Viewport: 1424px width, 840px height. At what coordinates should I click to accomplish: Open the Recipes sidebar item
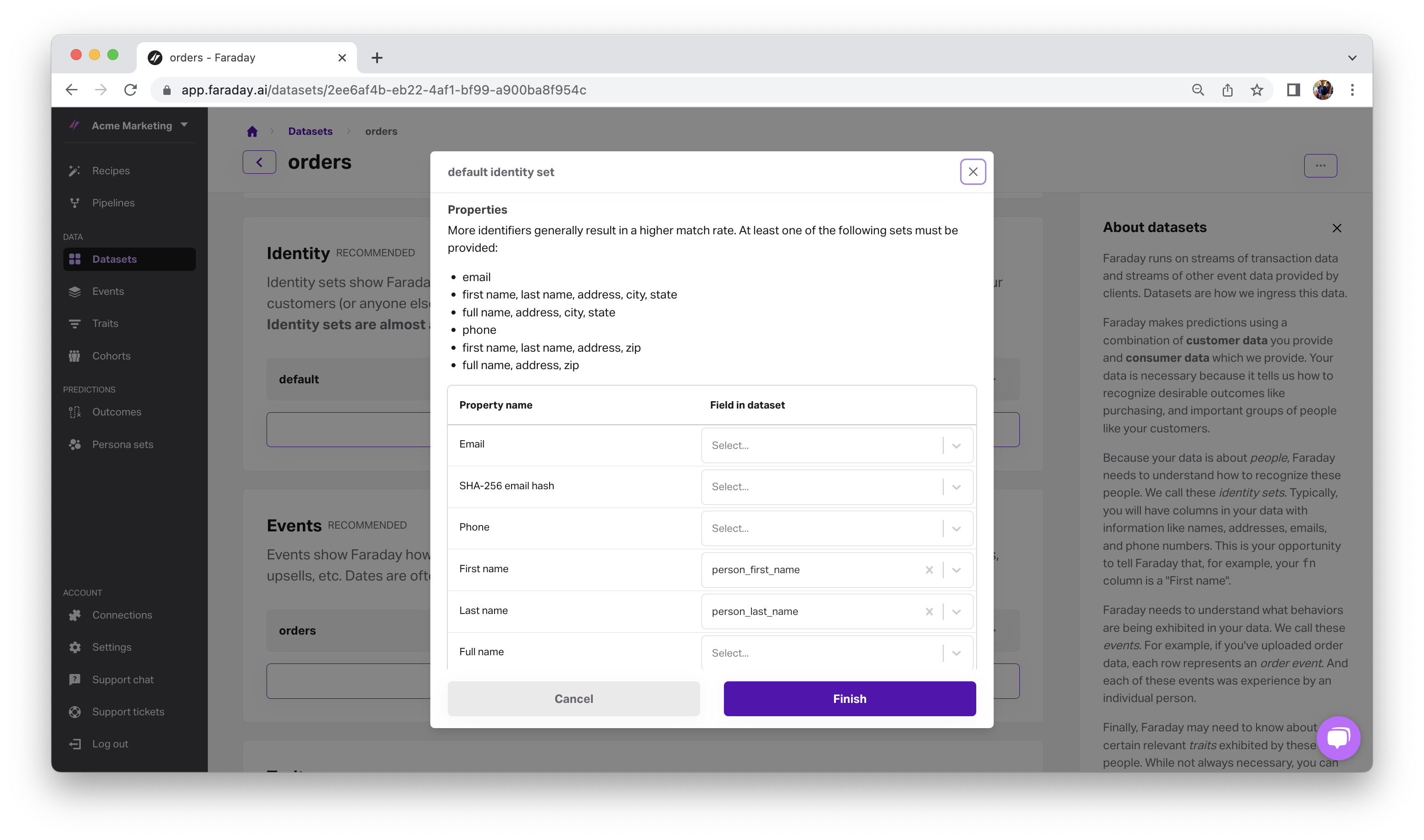[111, 171]
